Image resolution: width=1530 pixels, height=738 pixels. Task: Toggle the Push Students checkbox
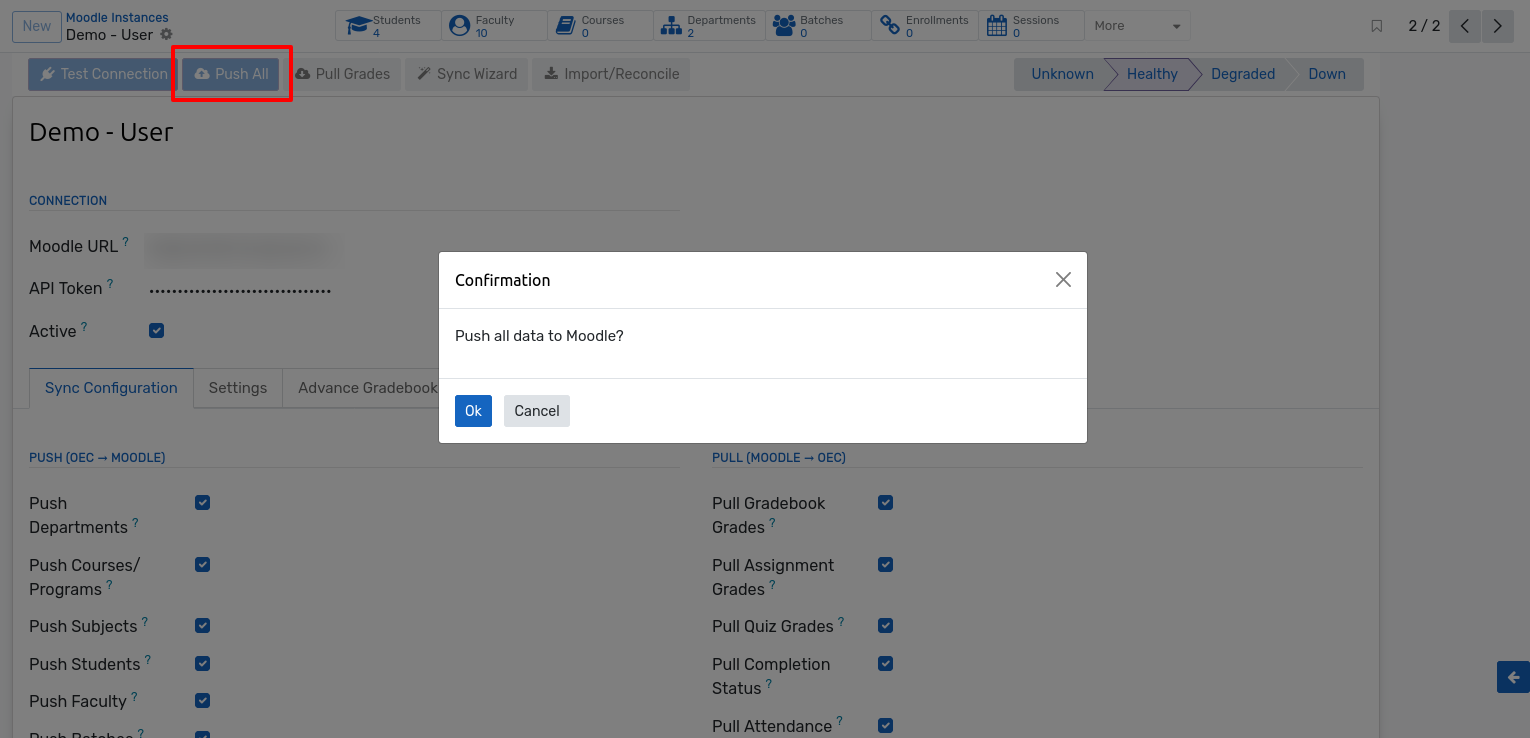(203, 663)
